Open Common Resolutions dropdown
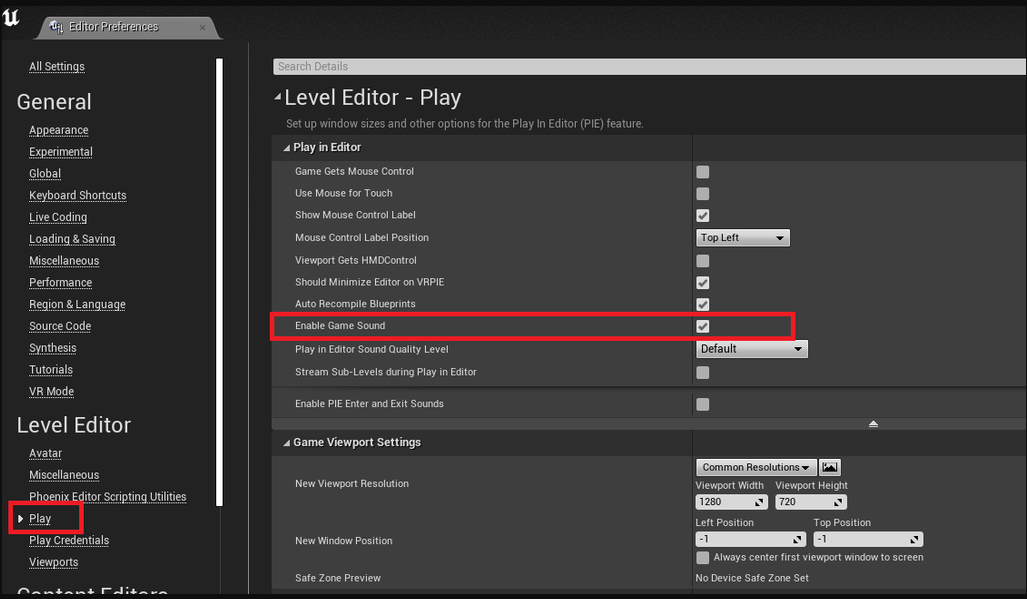1027x599 pixels. (756, 467)
